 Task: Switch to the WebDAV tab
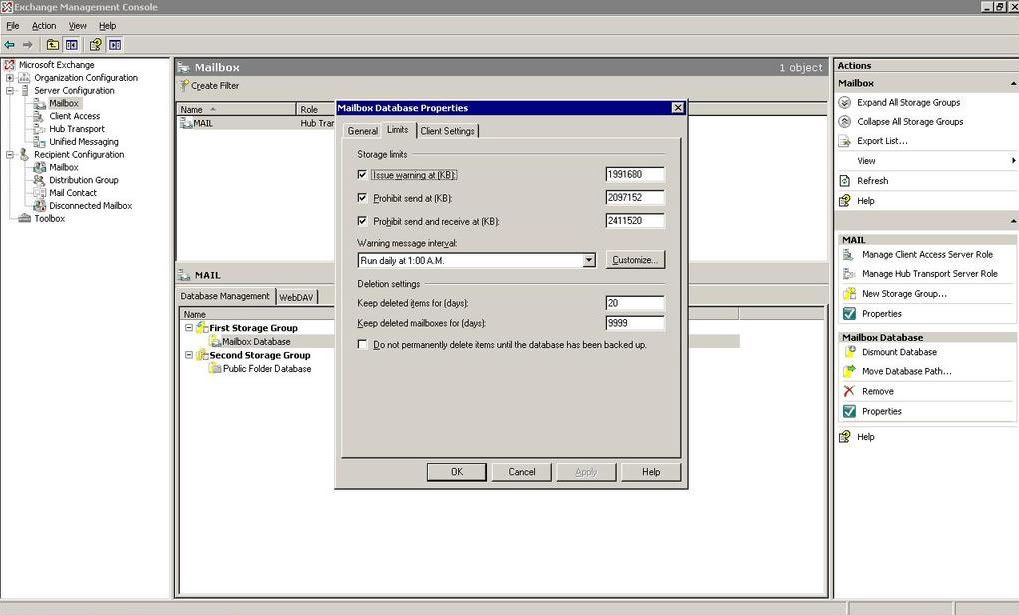[296, 297]
